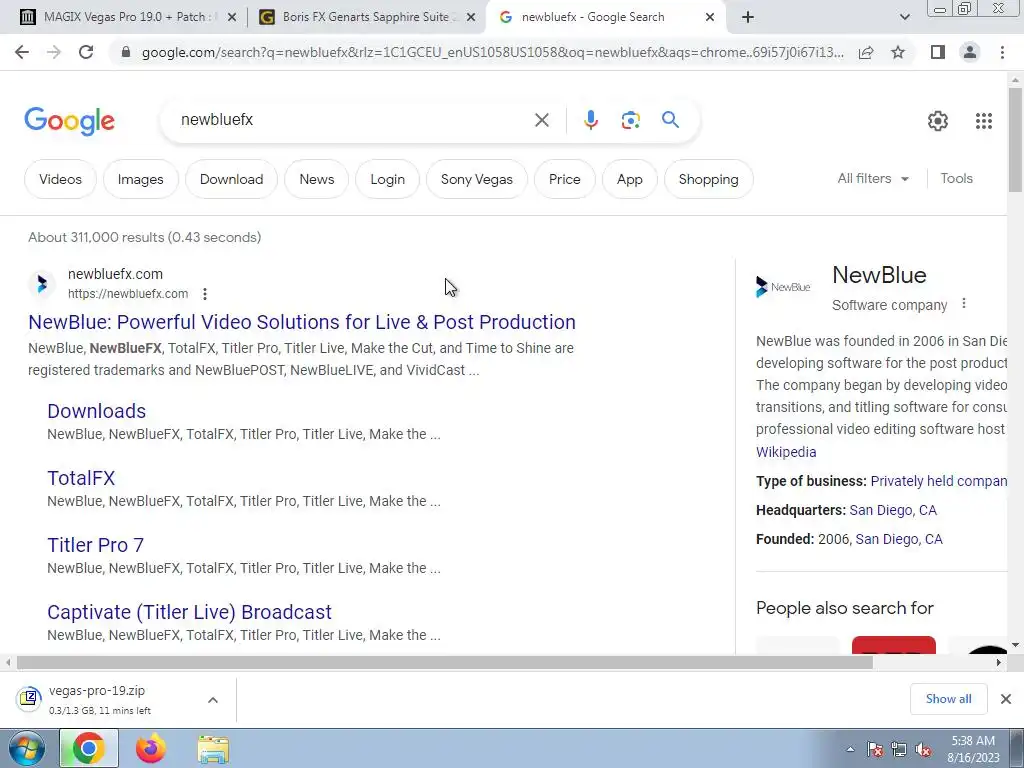
Task: Open the Windows Start menu
Action: pos(27,748)
